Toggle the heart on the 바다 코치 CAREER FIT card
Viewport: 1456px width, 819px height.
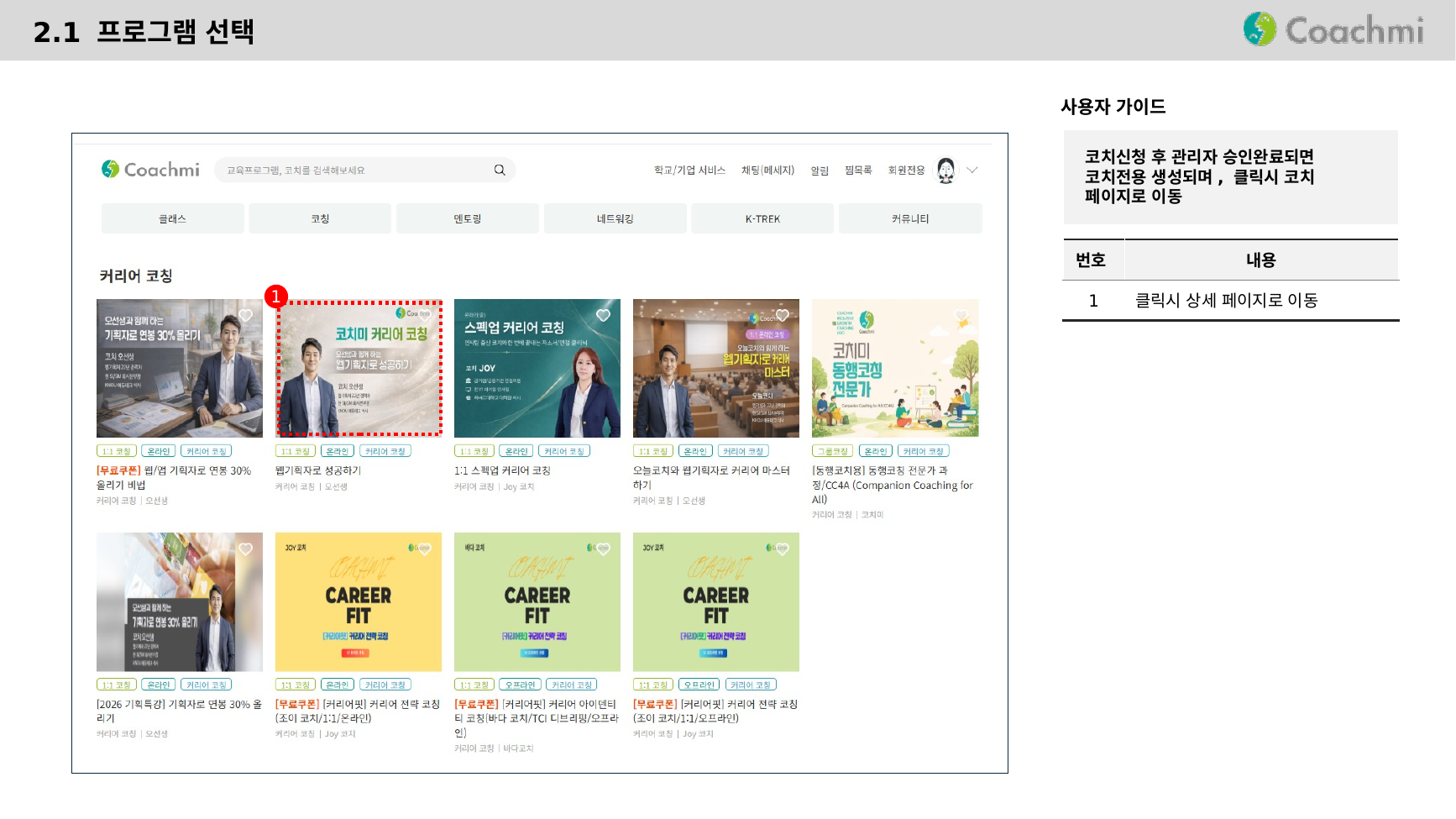coord(603,549)
